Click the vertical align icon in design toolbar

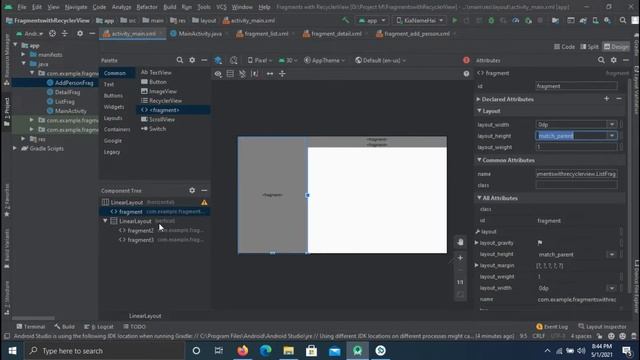[x=282, y=74]
